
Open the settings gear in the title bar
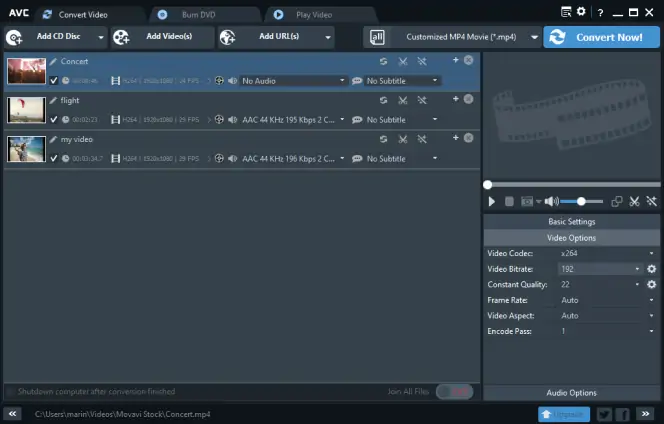click(x=581, y=11)
